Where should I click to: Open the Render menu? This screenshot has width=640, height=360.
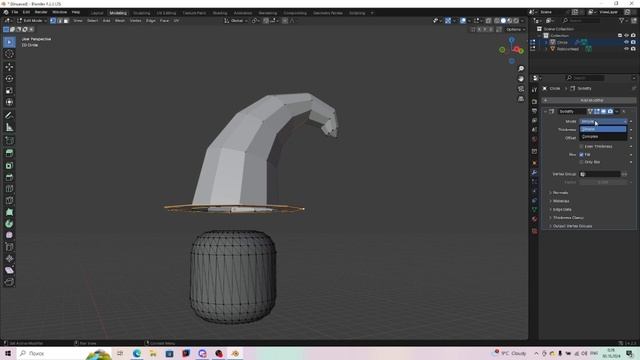click(41, 12)
